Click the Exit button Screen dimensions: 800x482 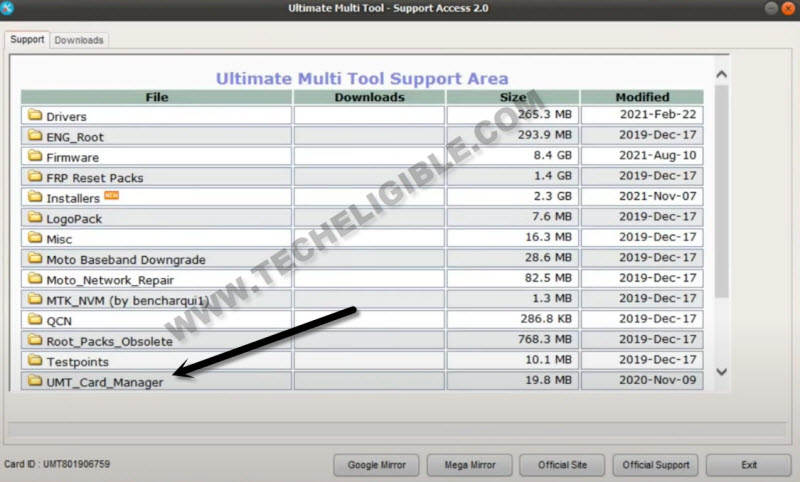[x=748, y=465]
